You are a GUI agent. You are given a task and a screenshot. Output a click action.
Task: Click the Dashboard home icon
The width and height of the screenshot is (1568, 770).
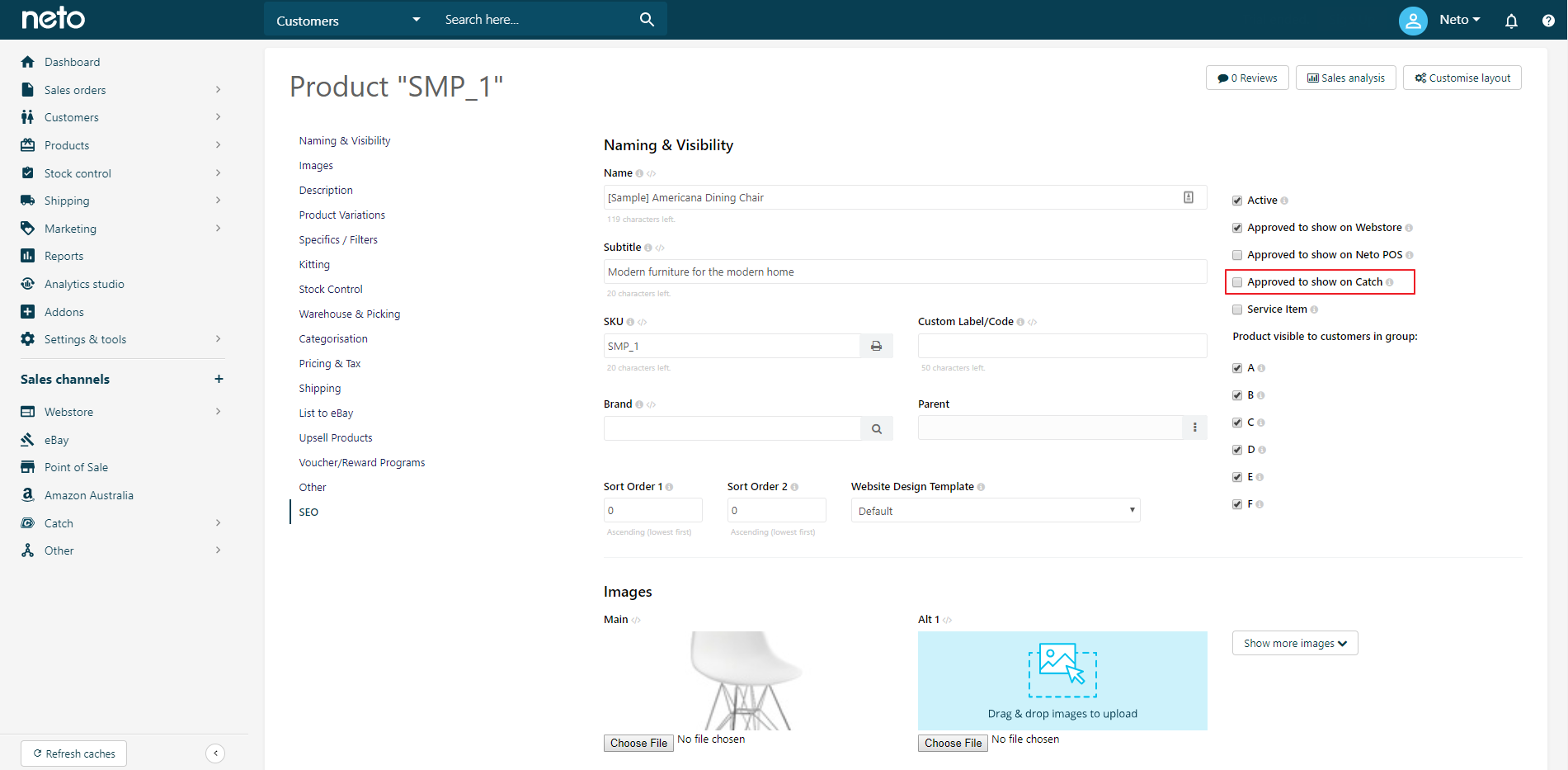point(28,62)
